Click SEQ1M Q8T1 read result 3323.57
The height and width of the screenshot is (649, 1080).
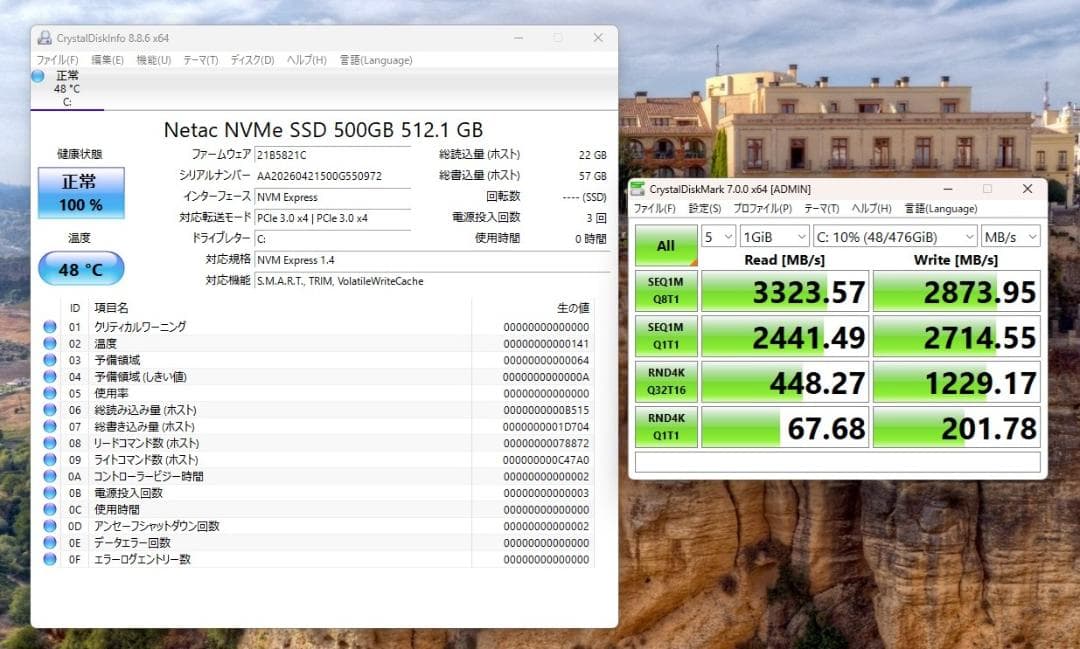pyautogui.click(x=785, y=291)
